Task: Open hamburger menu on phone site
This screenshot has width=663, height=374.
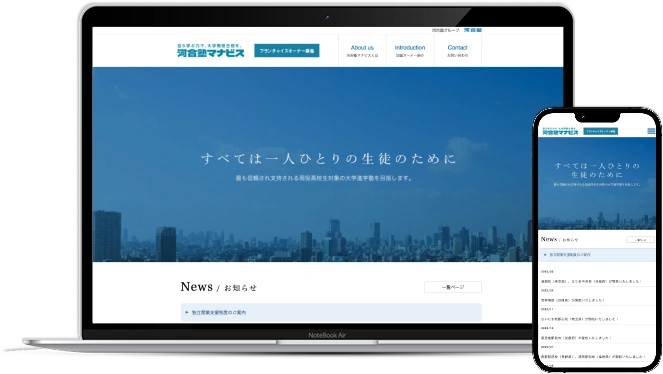Action: (x=651, y=131)
